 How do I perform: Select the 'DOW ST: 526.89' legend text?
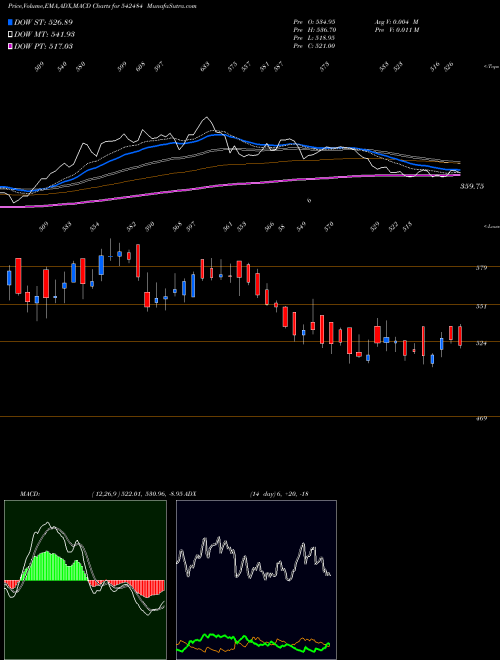point(43,22)
